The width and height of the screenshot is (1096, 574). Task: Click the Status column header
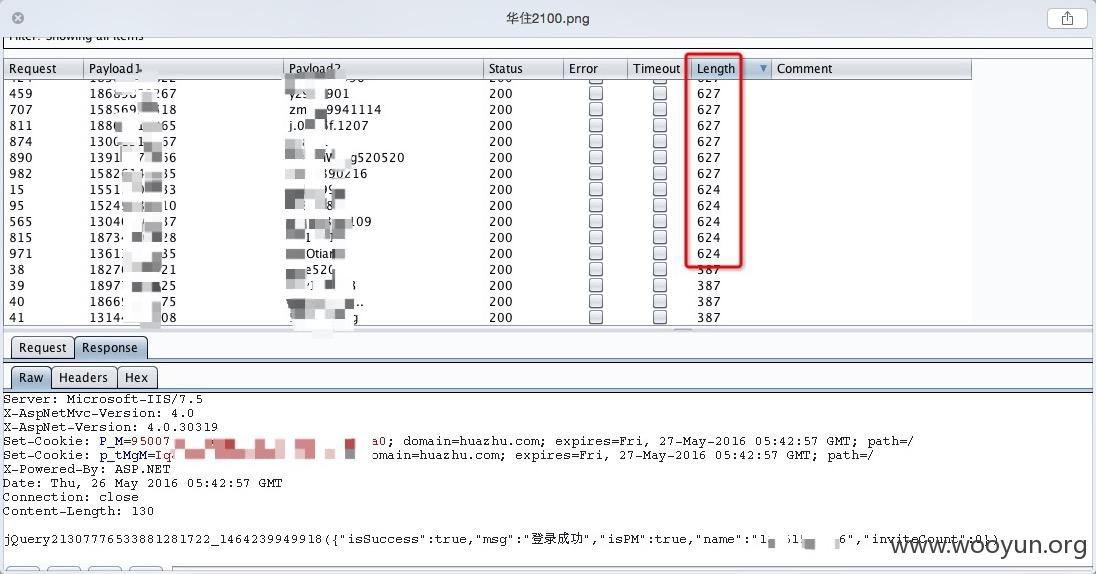tap(523, 69)
